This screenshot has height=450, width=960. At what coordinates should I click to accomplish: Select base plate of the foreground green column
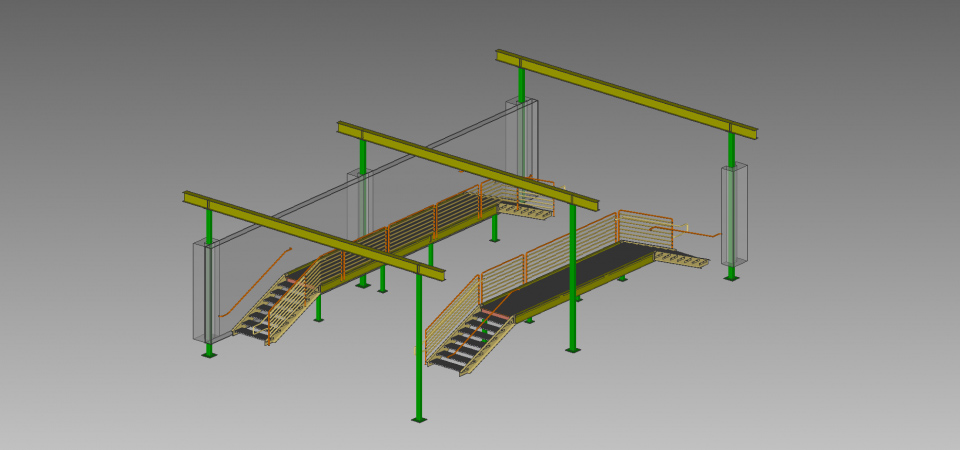[419, 420]
